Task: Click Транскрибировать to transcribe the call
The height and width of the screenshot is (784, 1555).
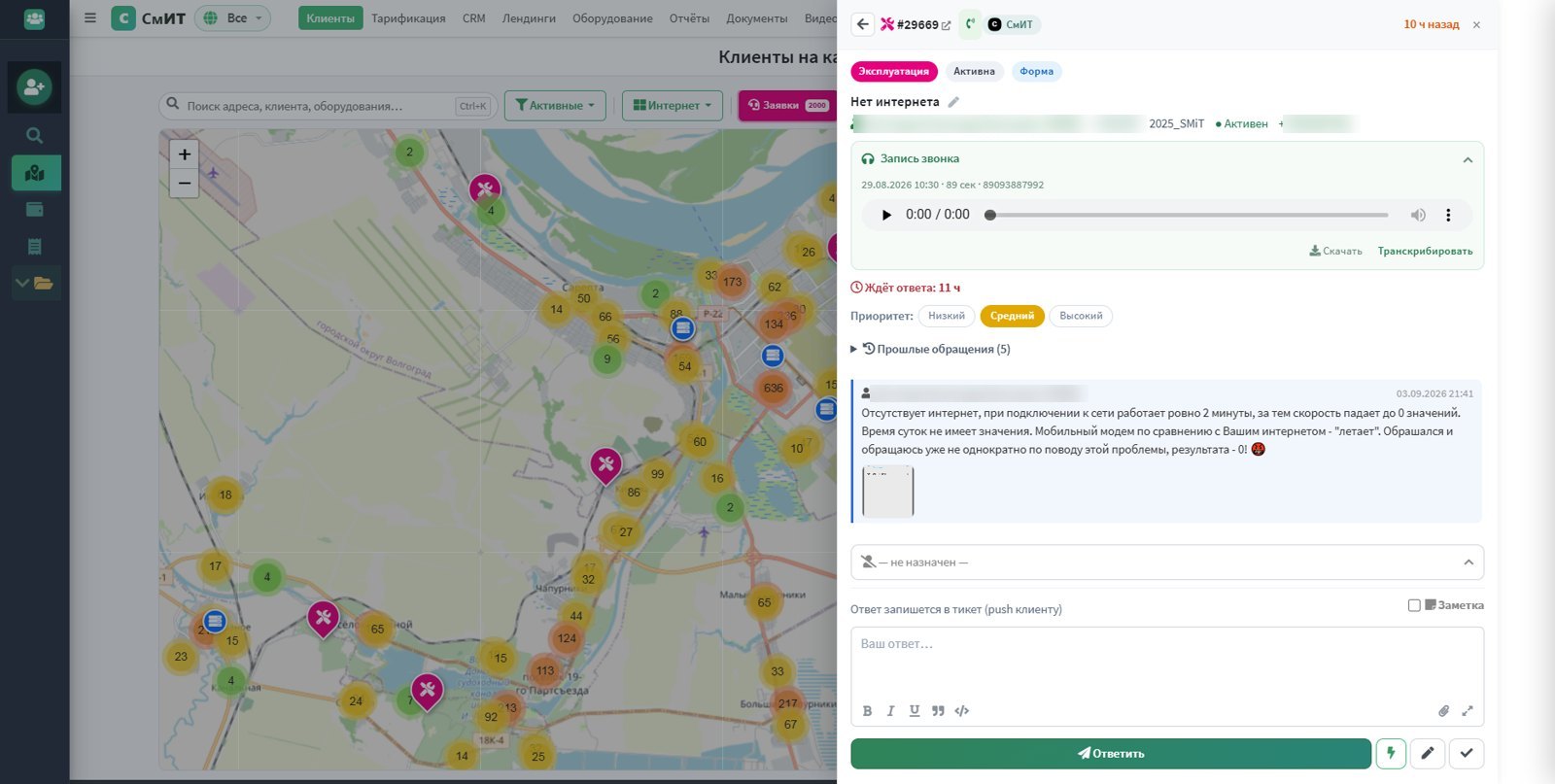Action: (x=1425, y=251)
